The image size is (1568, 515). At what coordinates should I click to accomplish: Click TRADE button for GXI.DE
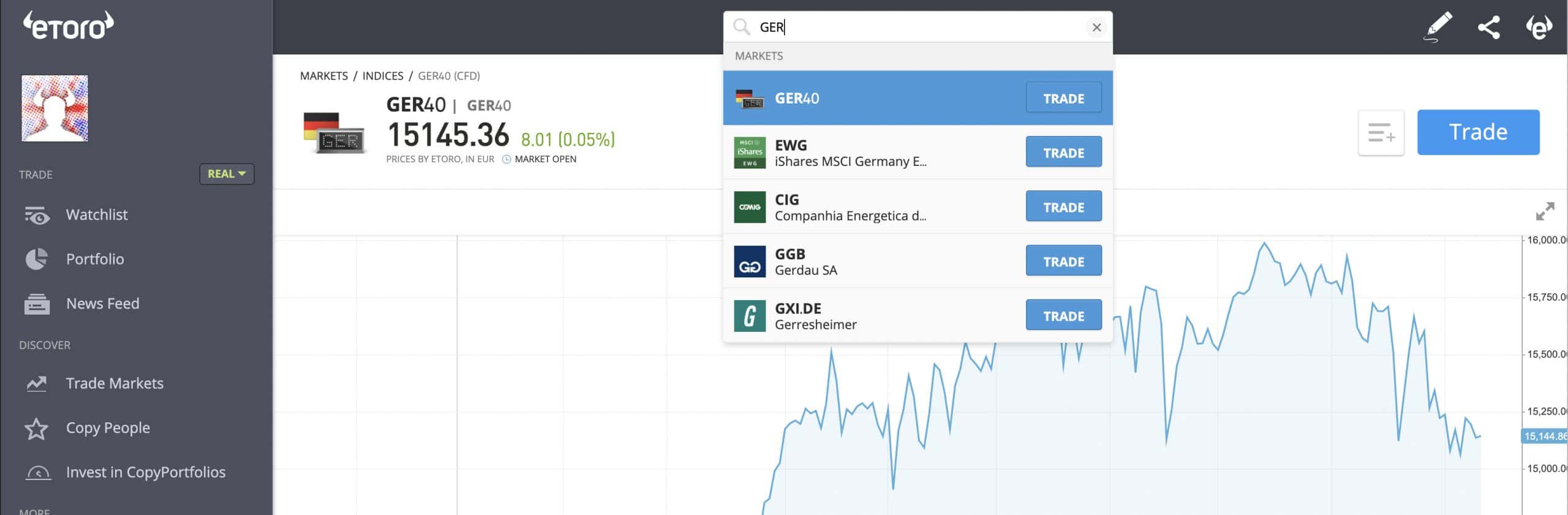1063,316
